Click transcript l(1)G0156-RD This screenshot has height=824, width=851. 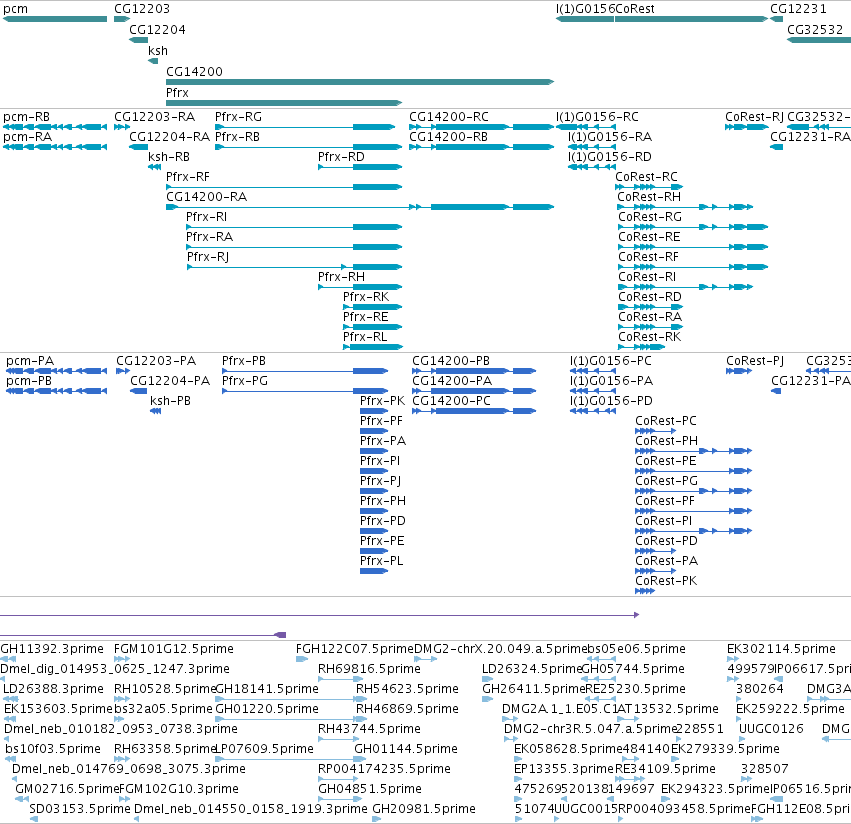[x=592, y=167]
